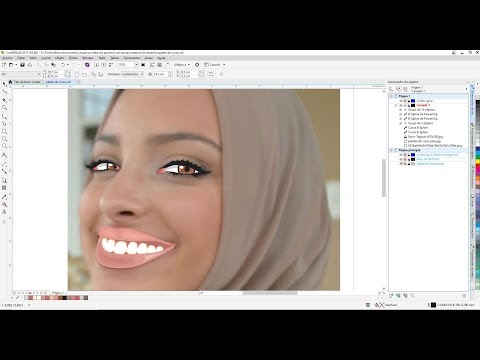Select the Transparency tool
The height and width of the screenshot is (360, 480).
click(4, 188)
